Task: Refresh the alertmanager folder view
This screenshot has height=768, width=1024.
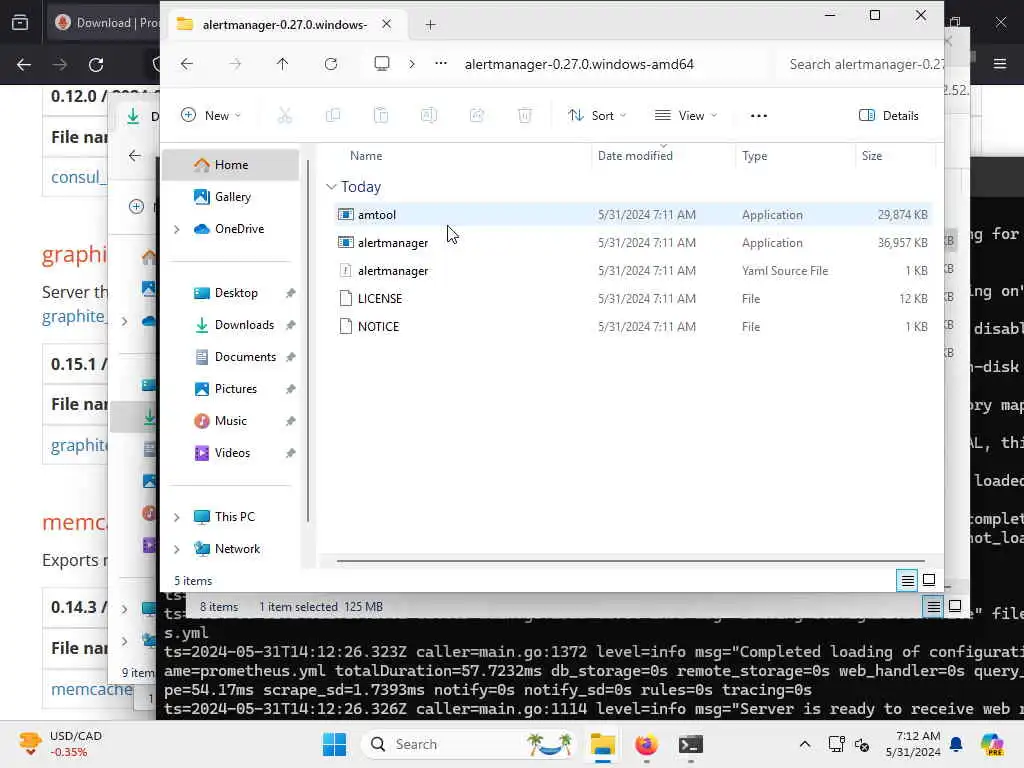Action: point(331,64)
